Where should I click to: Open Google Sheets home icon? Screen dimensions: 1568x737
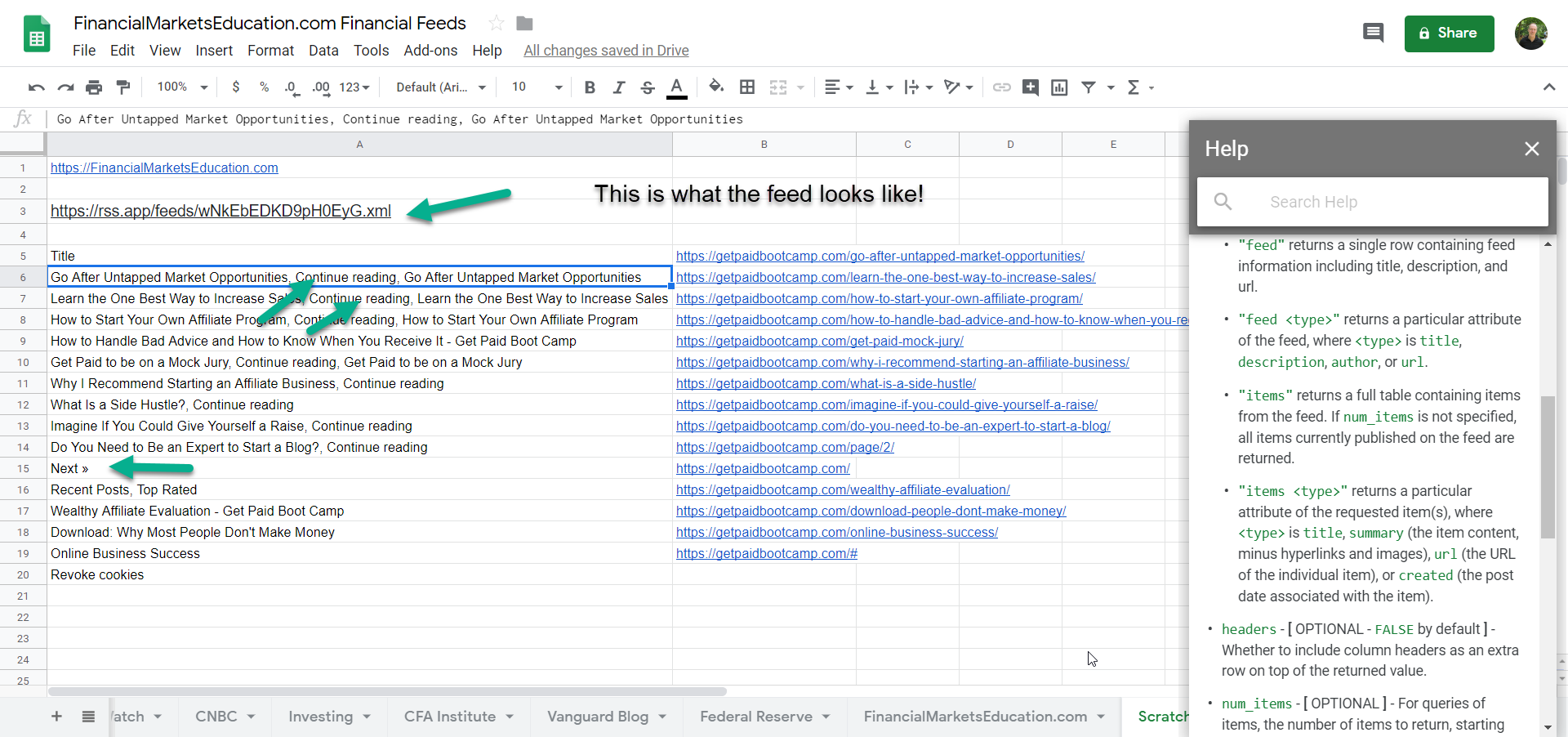click(x=37, y=33)
